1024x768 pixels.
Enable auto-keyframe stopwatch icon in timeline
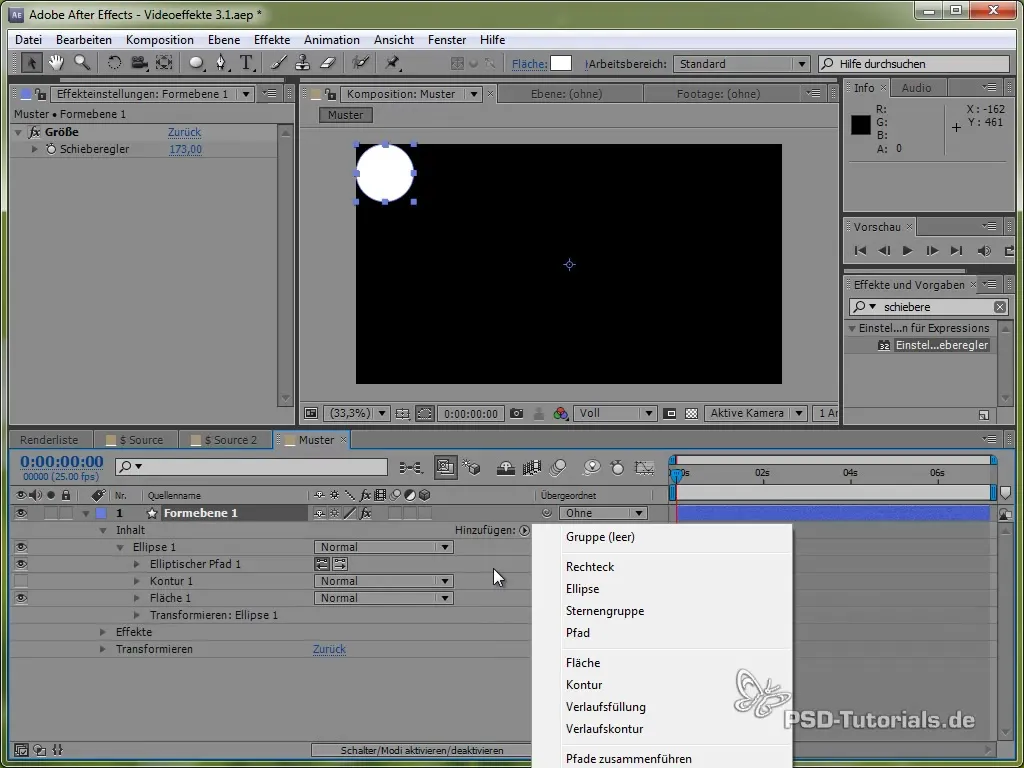(x=617, y=468)
